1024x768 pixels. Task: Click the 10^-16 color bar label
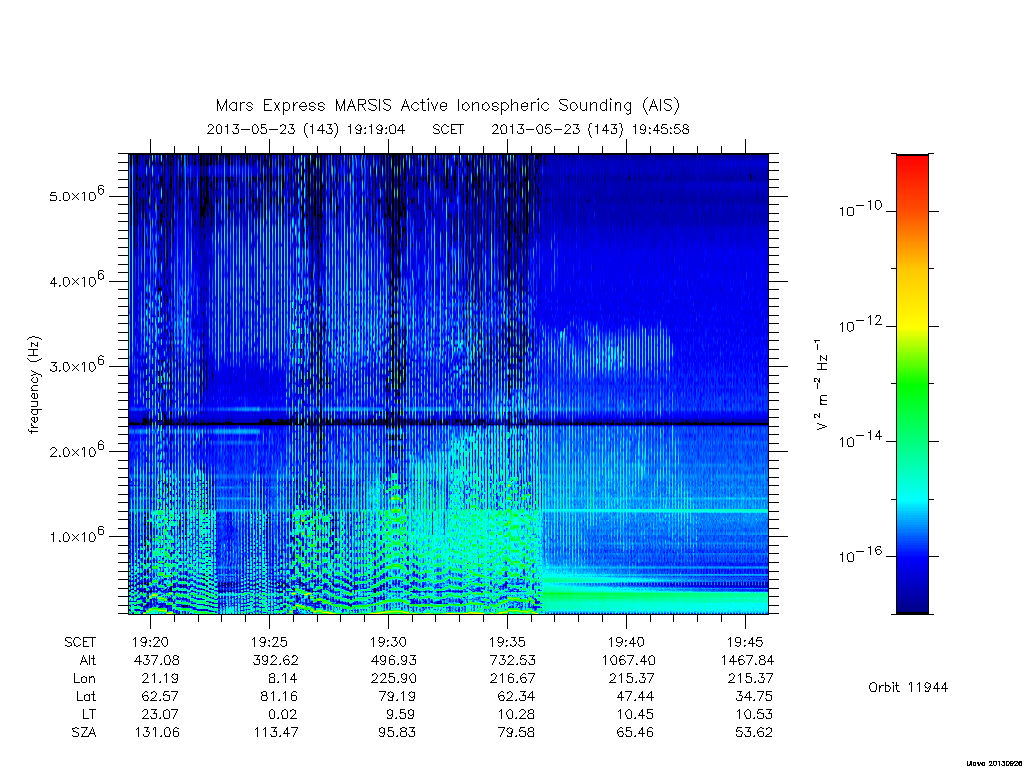[861, 555]
